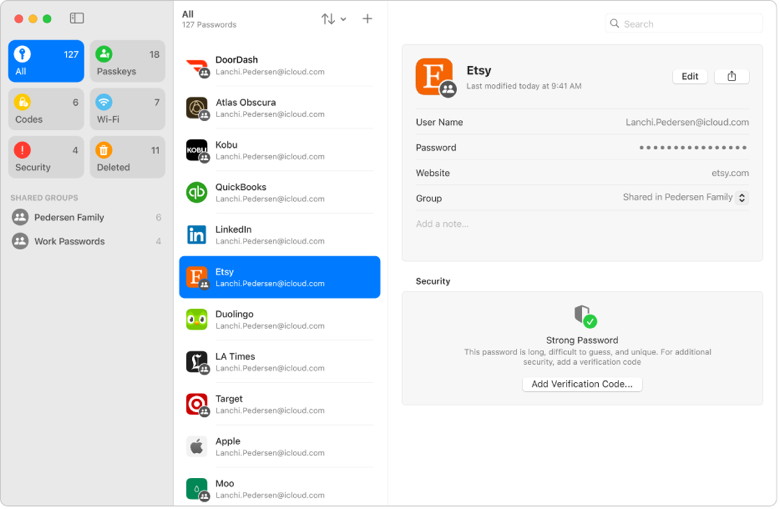Click the Etsy icon in list
The height and width of the screenshot is (509, 780).
197,278
